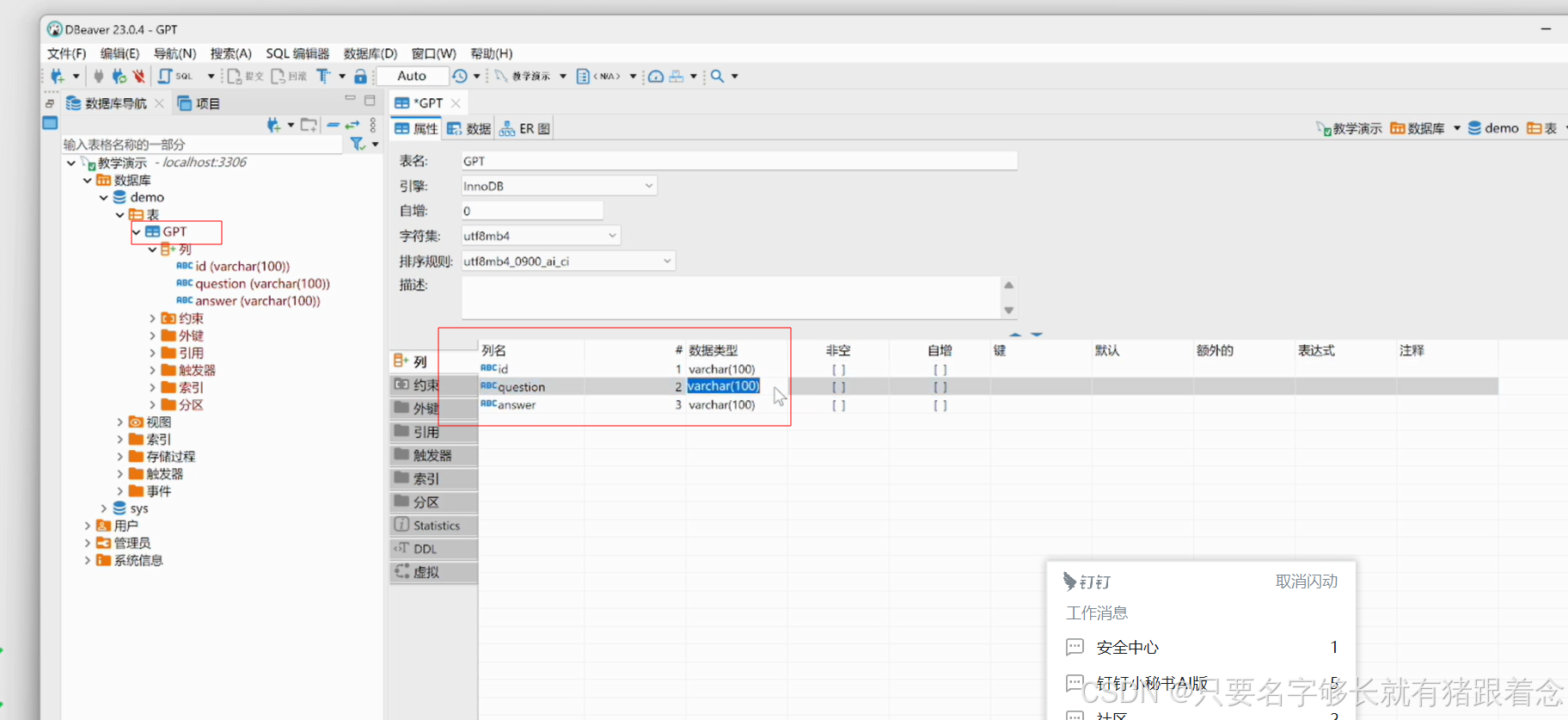Viewport: 1568px width, 720px height.
Task: Click the collapse all icon in navigator
Action: coord(333,125)
